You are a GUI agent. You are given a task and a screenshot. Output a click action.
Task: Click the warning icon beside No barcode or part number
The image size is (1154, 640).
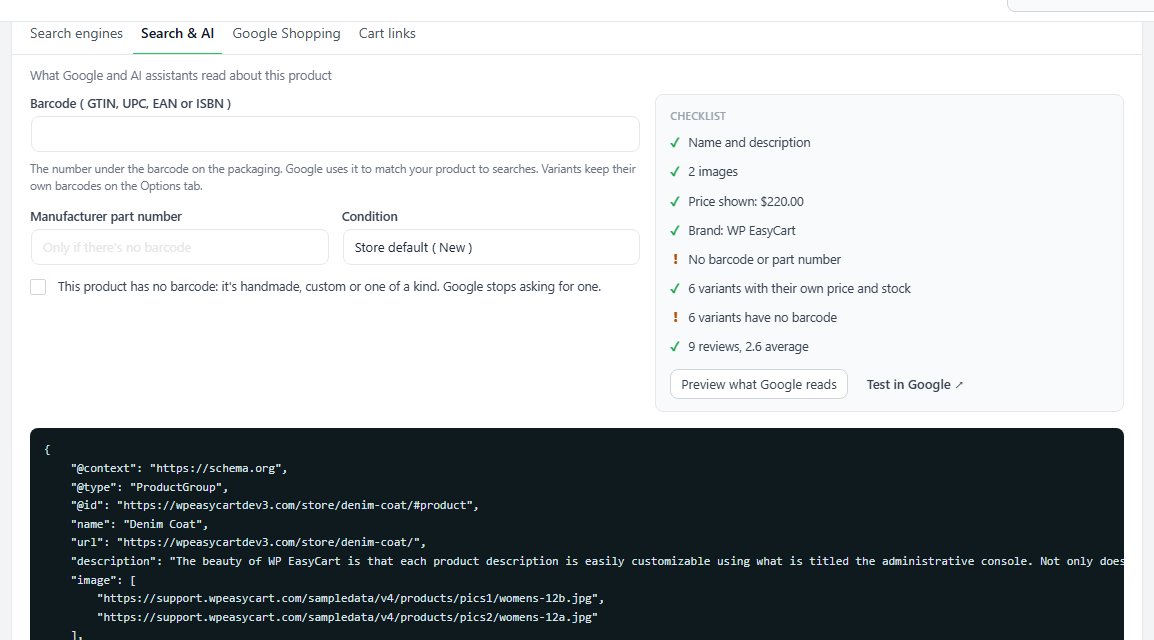[x=675, y=260]
